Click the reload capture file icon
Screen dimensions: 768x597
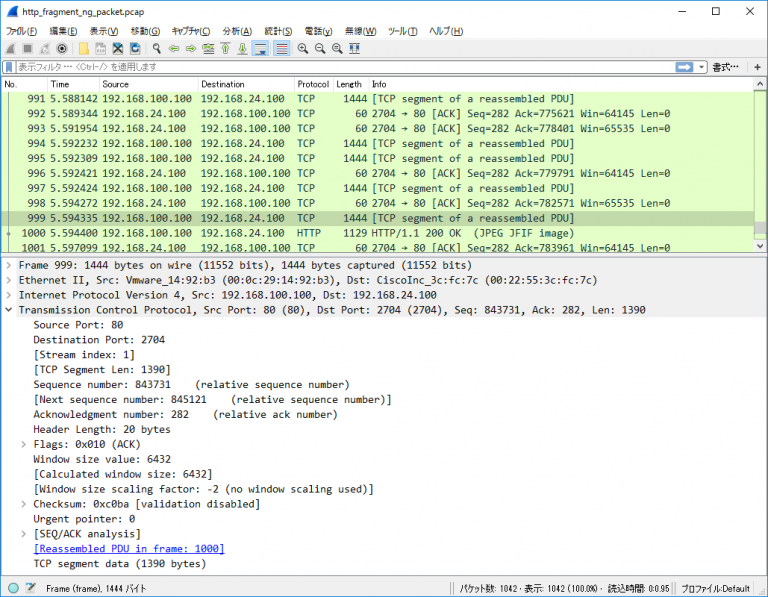(x=135, y=48)
